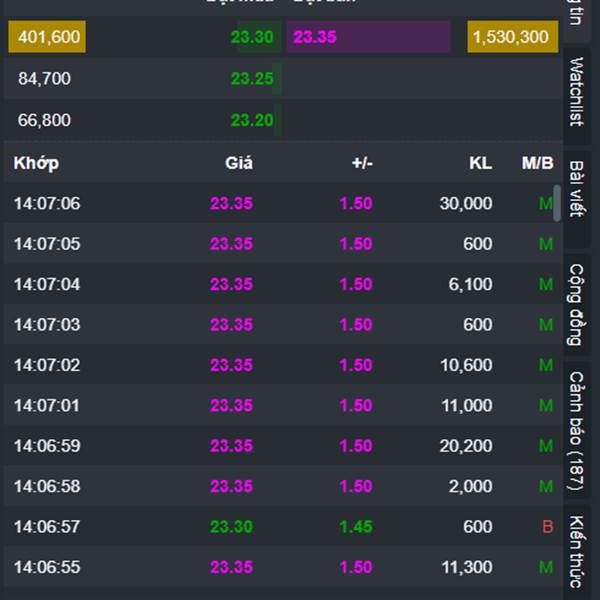Click change 1.45 in the 14:06:57 row
Image resolution: width=600 pixels, height=600 pixels.
point(356,527)
